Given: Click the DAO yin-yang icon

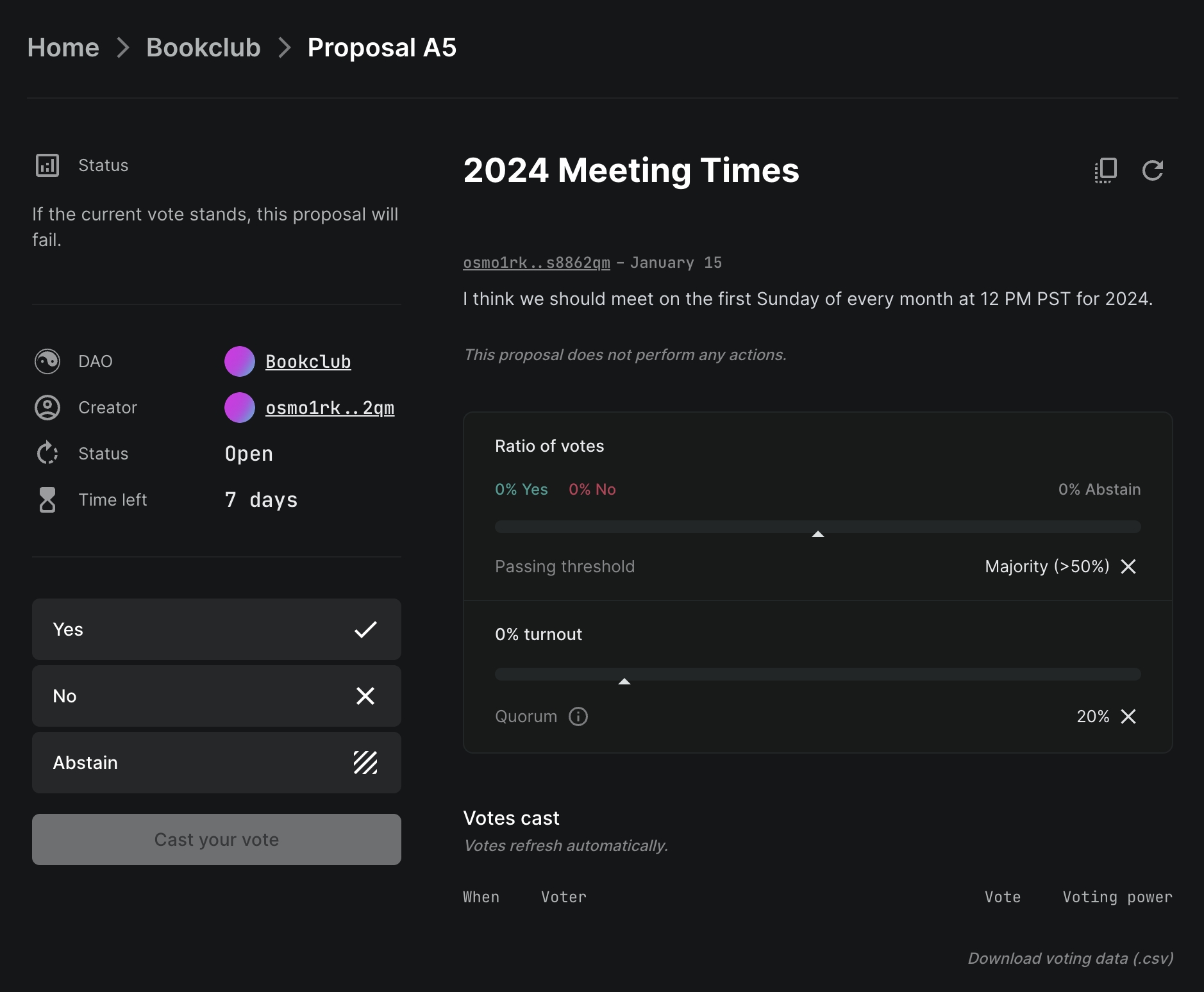Looking at the screenshot, I should (47, 361).
